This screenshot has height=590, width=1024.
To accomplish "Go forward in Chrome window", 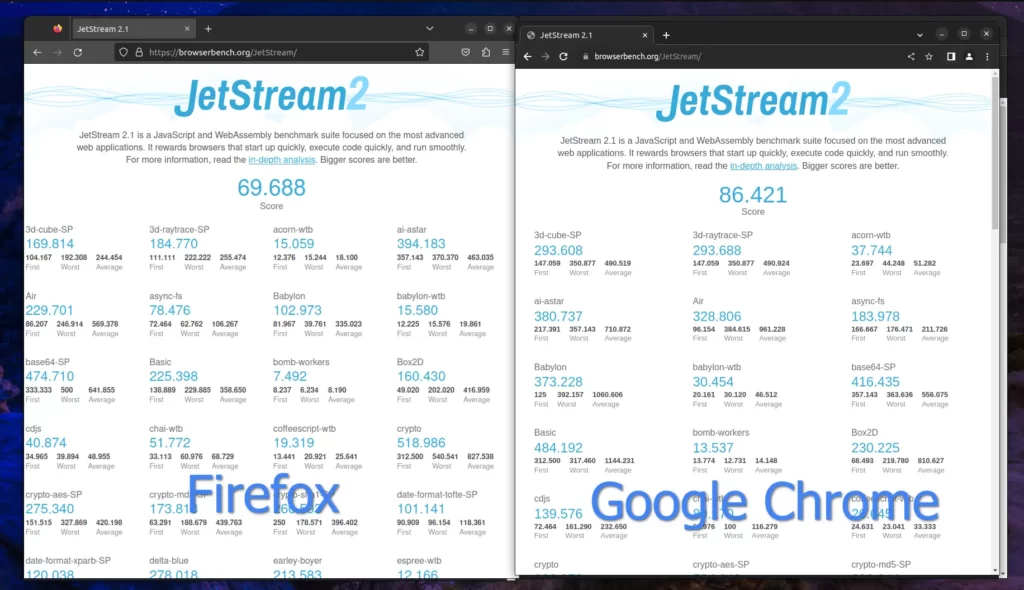I will pyautogui.click(x=545, y=57).
